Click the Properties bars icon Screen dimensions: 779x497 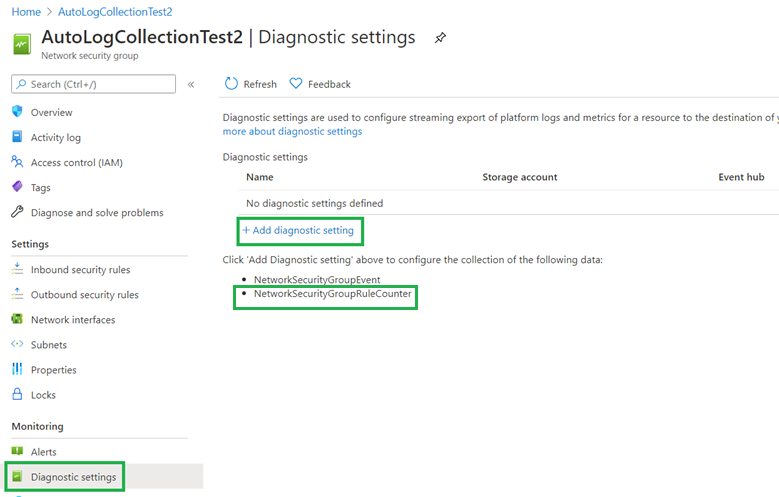point(17,369)
